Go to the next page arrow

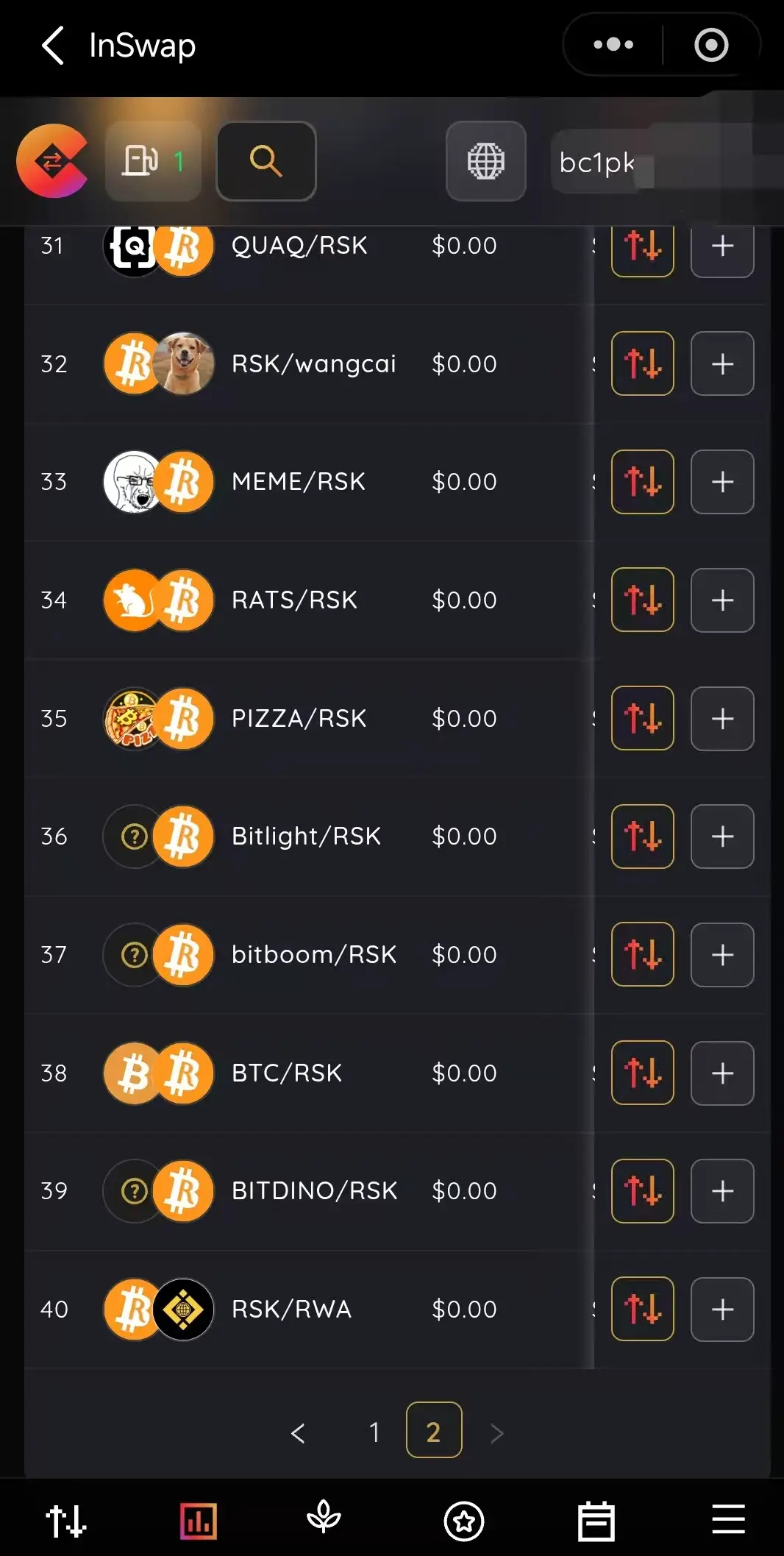click(x=497, y=1432)
